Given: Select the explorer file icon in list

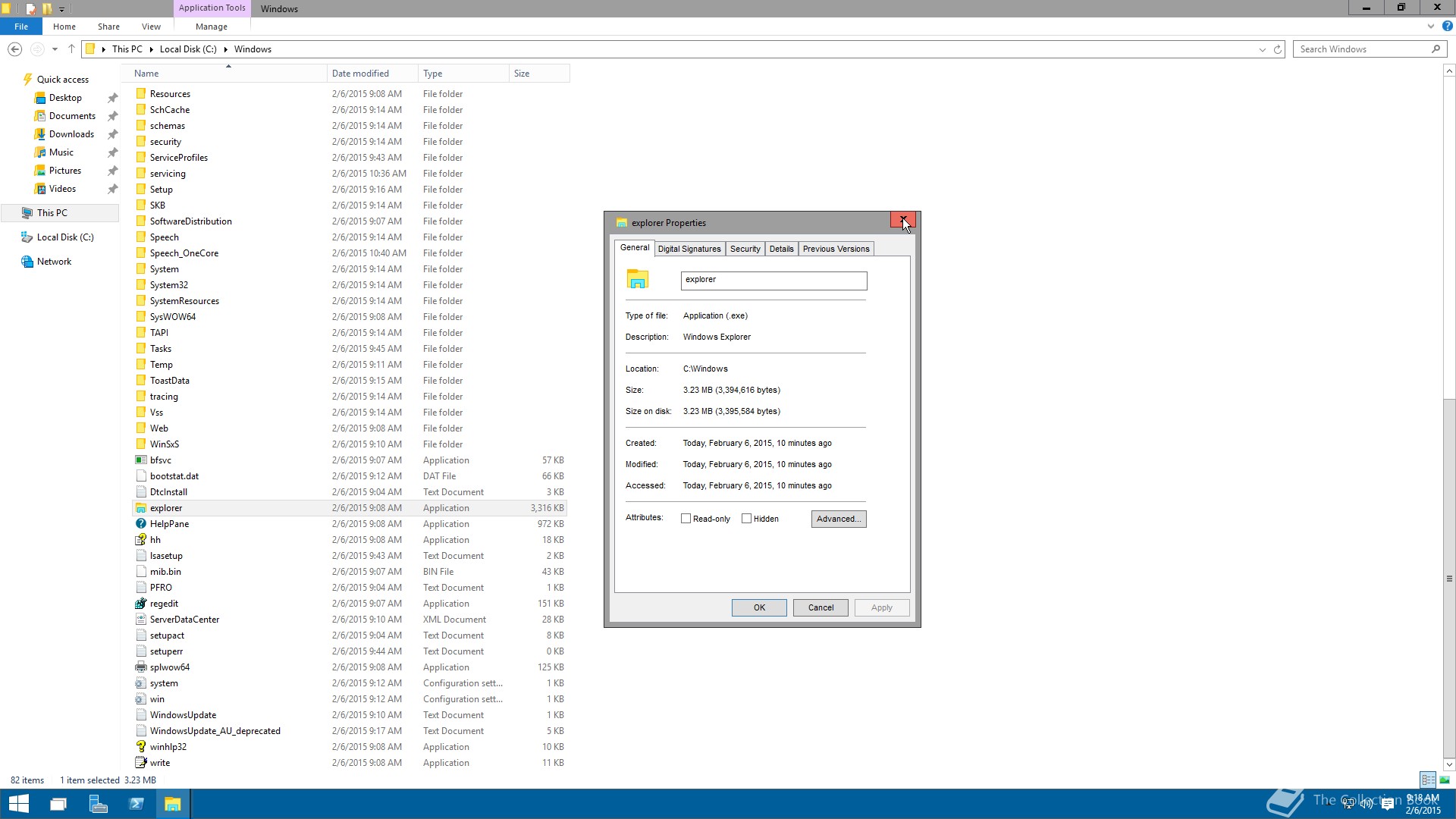Looking at the screenshot, I should [x=140, y=508].
